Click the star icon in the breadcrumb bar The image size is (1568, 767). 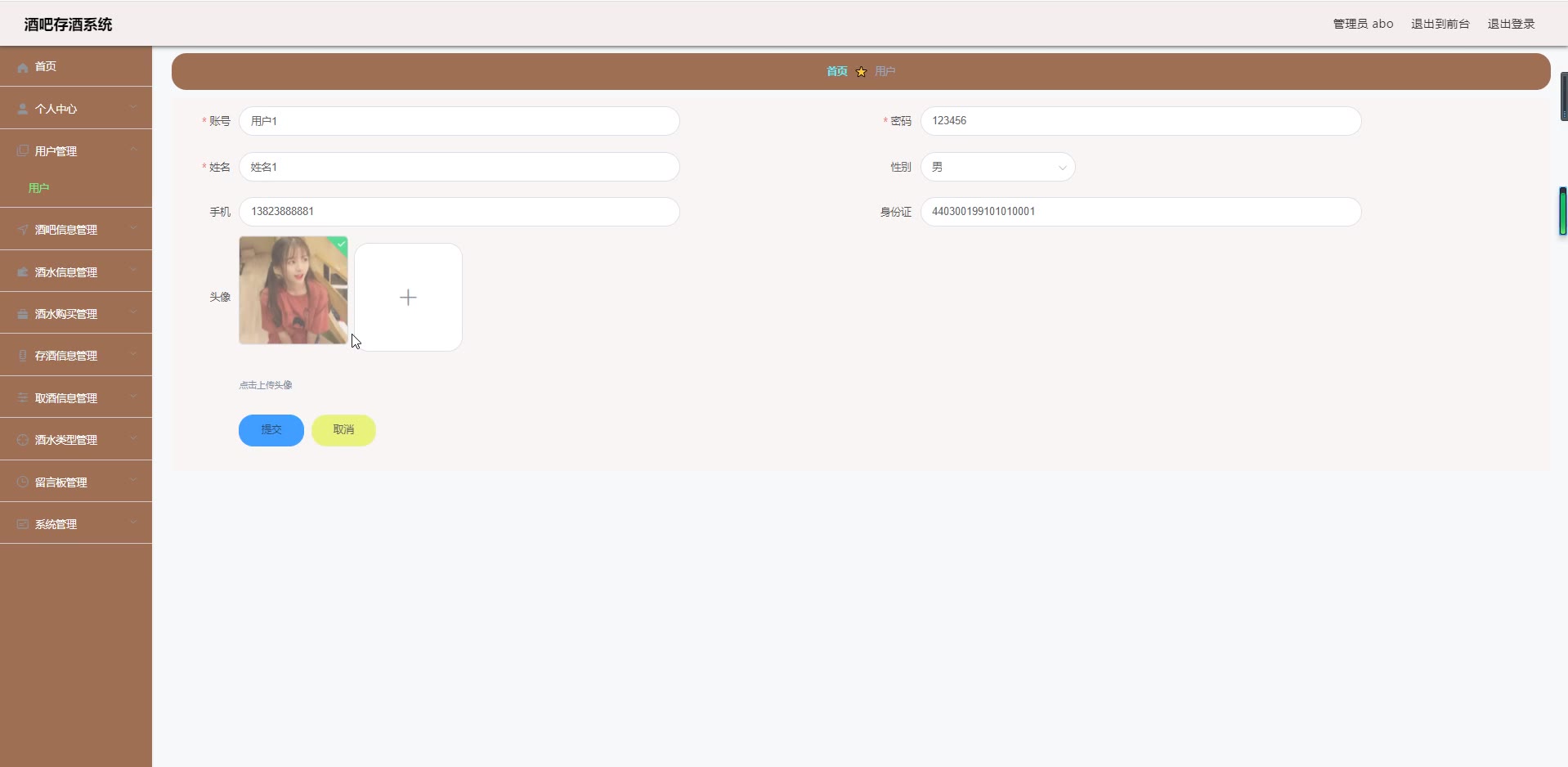click(861, 72)
